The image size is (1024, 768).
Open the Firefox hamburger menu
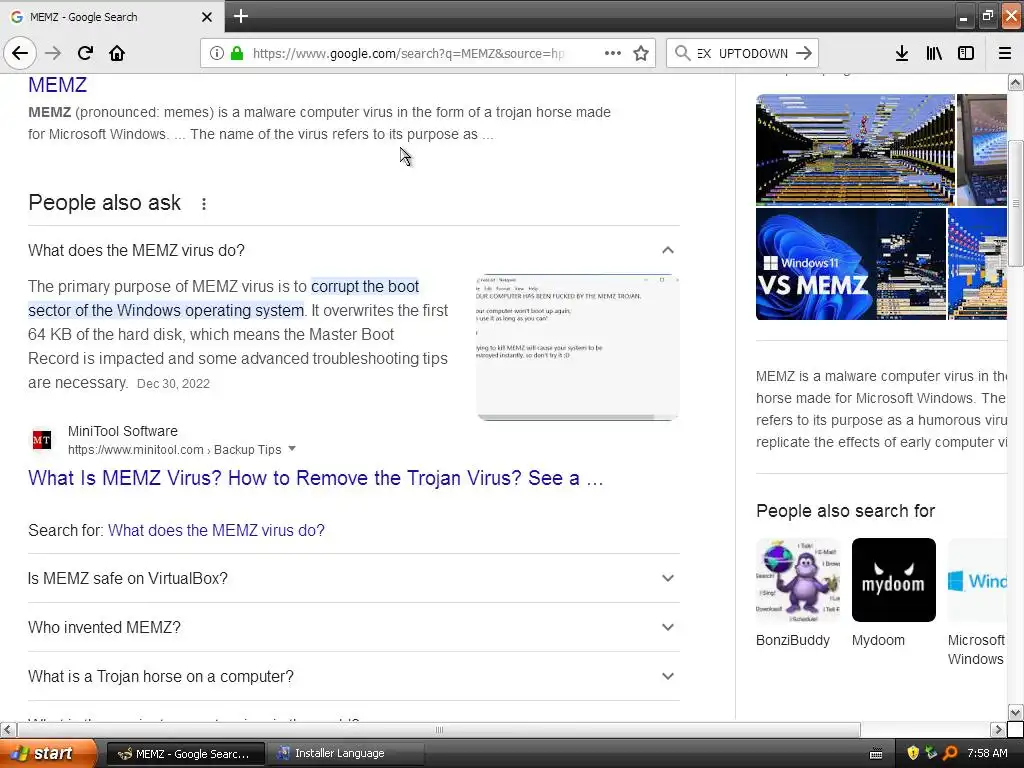pos(1005,53)
